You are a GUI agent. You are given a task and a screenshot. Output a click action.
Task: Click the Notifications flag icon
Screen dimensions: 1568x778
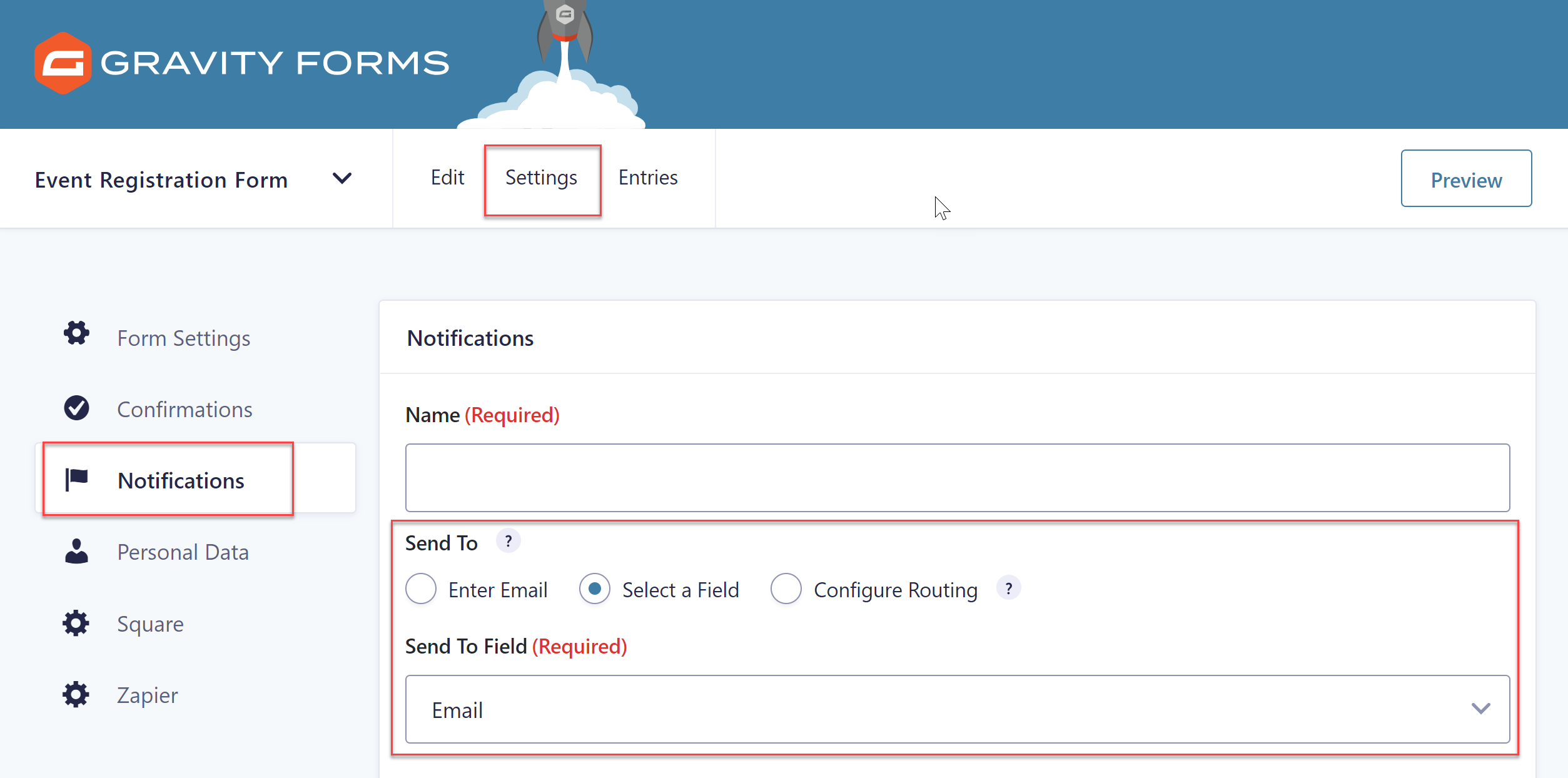76,480
